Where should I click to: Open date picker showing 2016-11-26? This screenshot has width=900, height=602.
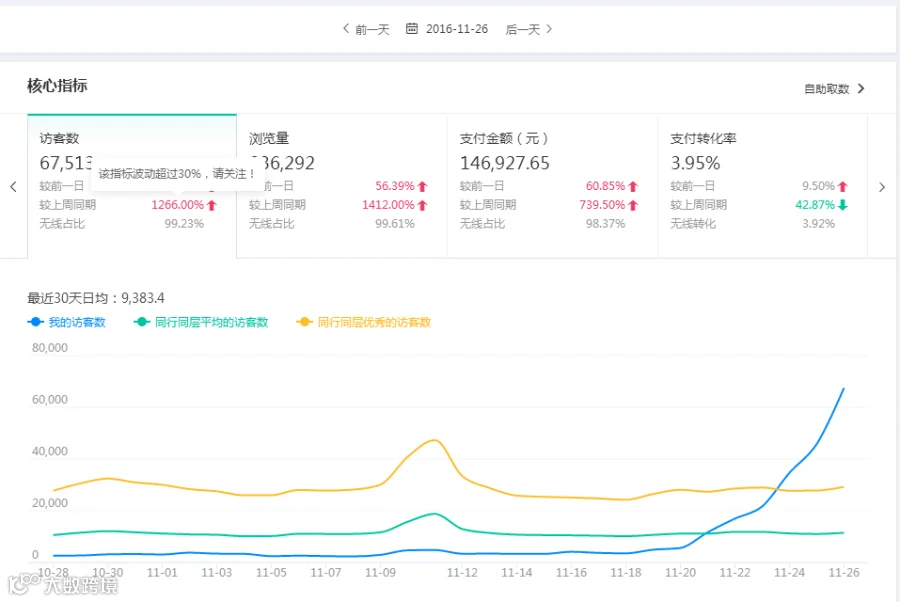tap(457, 29)
